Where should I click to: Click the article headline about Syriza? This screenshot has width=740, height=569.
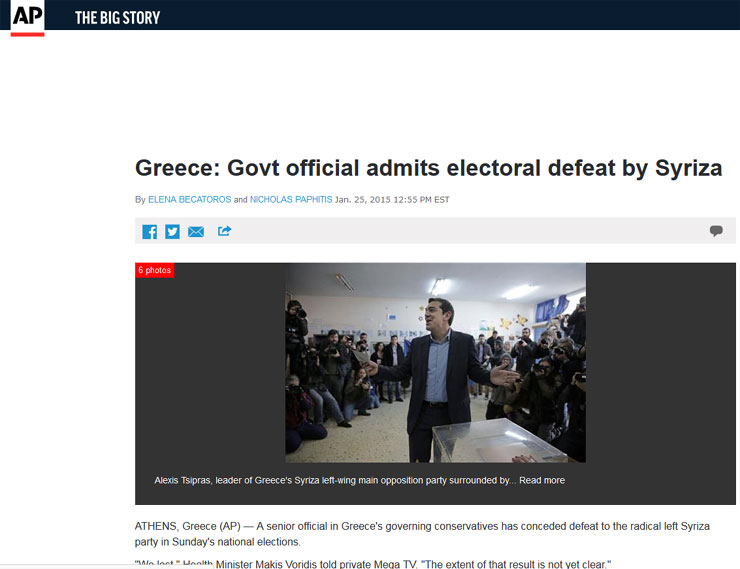pos(429,168)
